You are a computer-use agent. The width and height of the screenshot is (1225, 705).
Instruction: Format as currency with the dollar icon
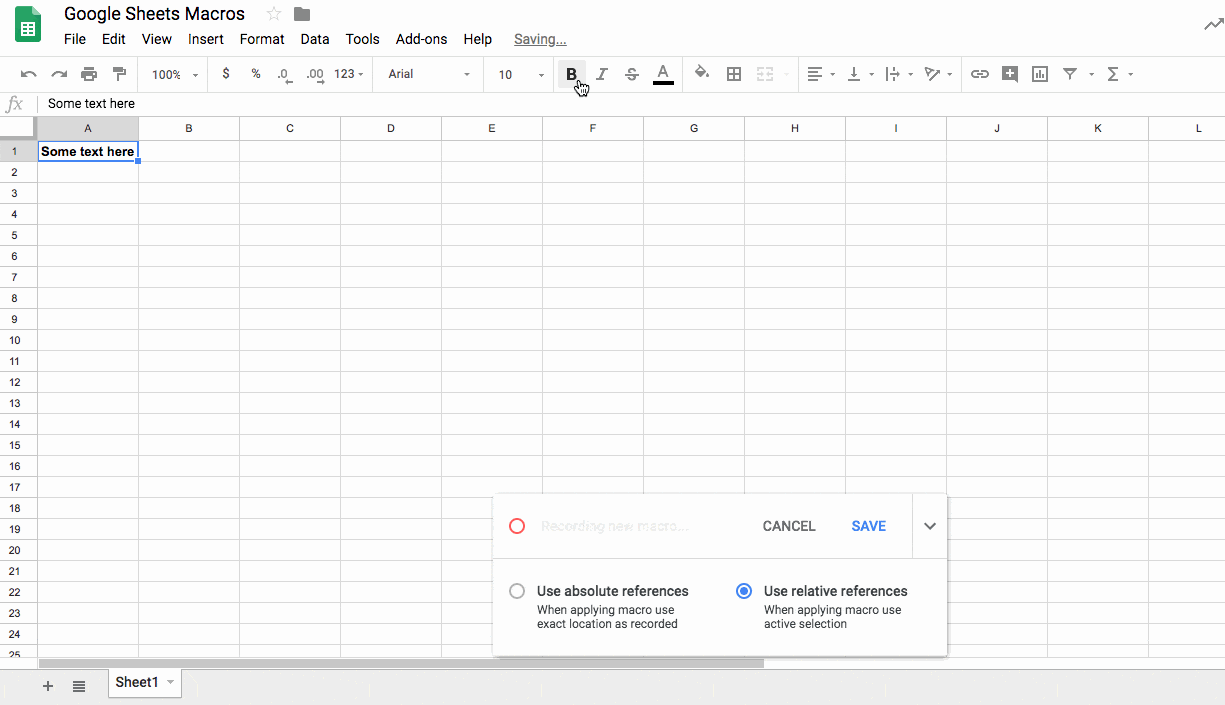[x=226, y=74]
